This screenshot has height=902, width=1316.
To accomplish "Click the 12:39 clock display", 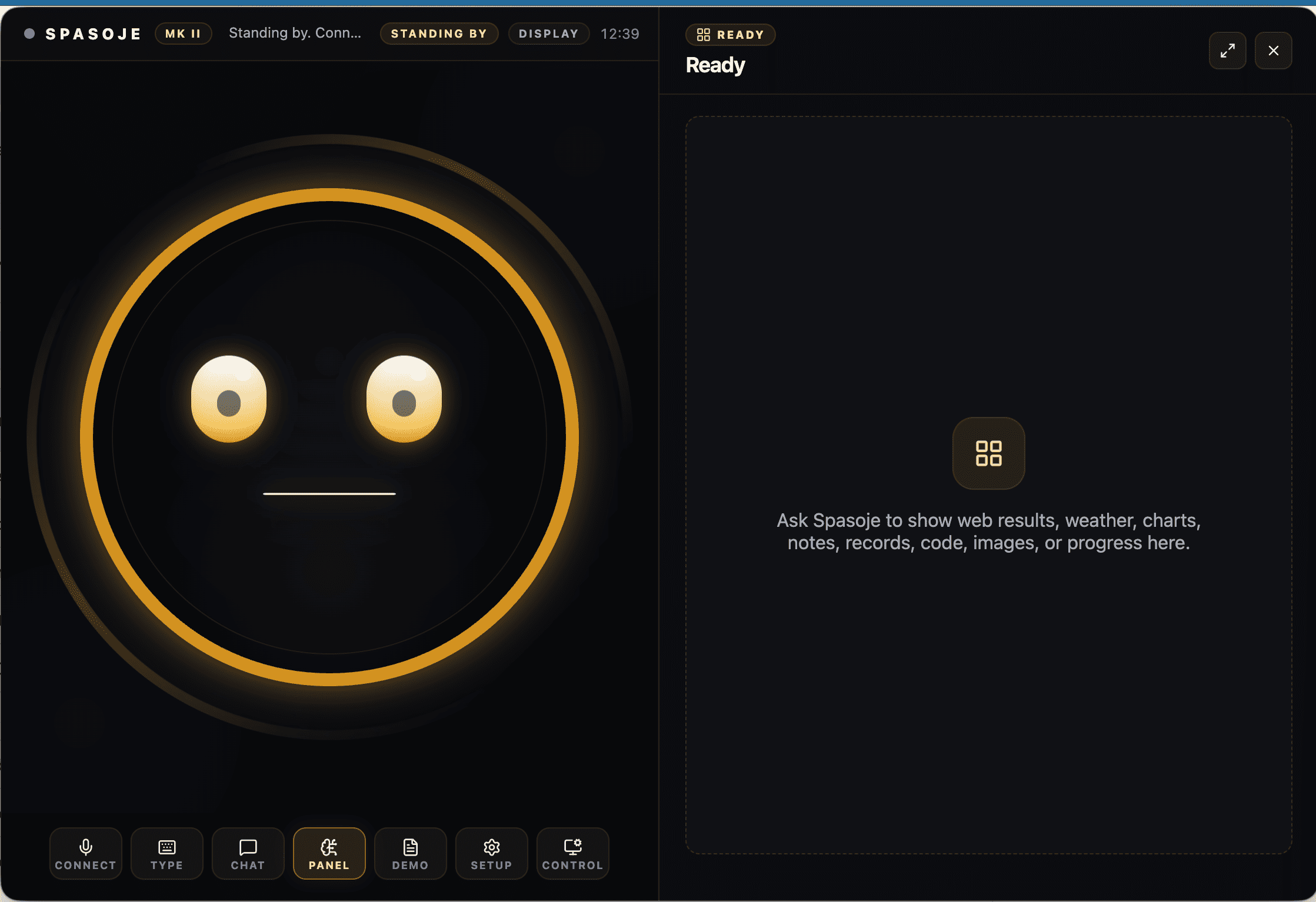I will 619,34.
